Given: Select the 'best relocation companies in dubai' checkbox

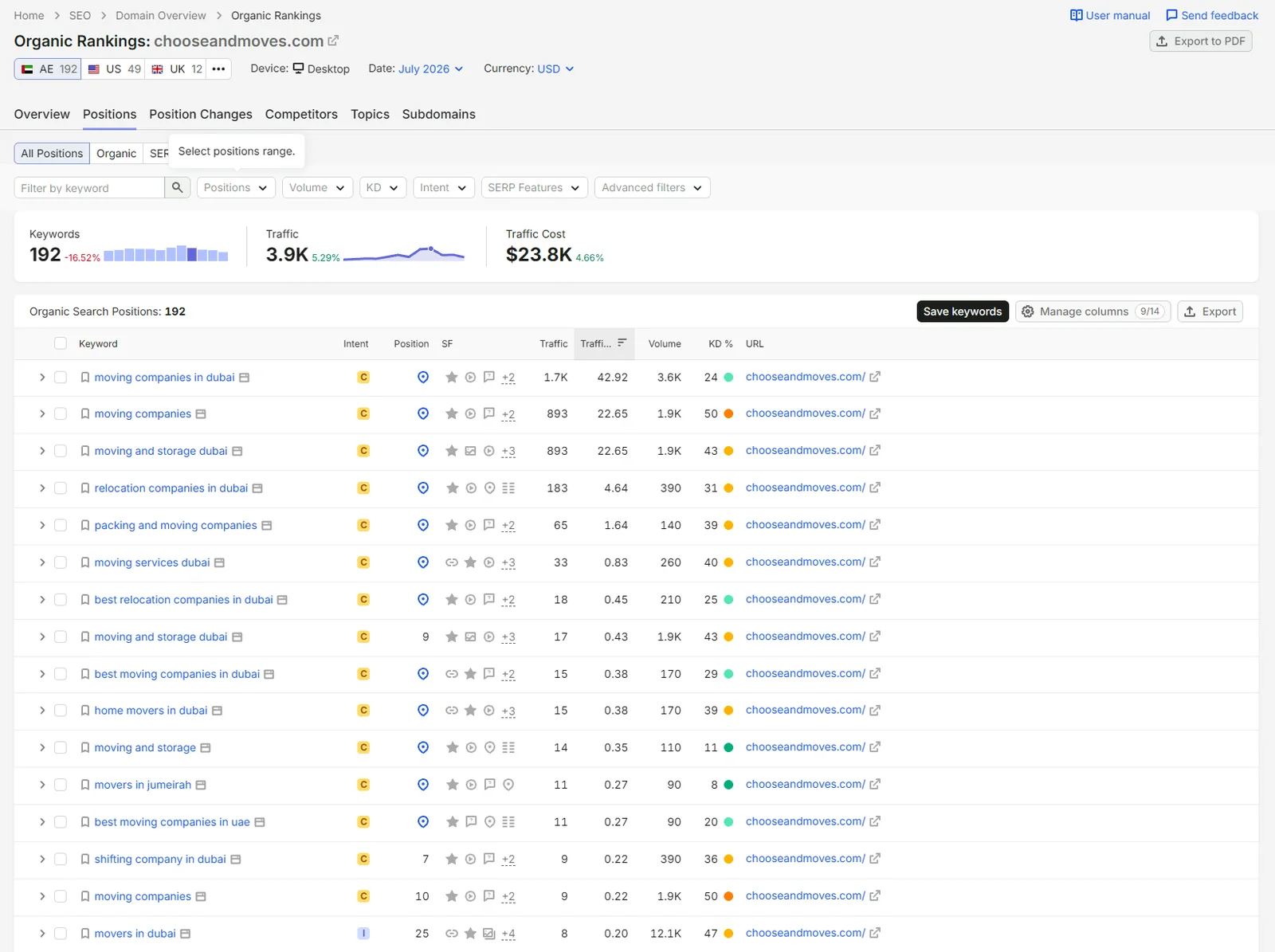Looking at the screenshot, I should click(61, 600).
